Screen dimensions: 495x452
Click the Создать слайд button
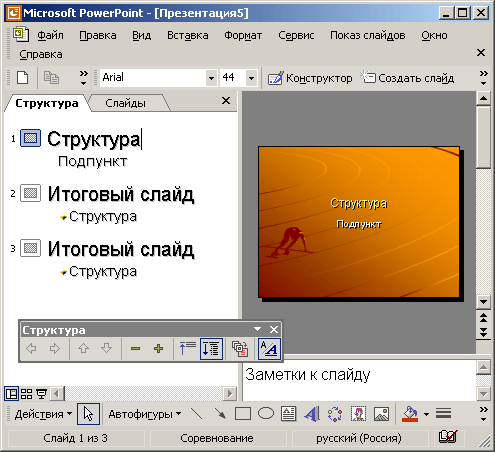(408, 78)
